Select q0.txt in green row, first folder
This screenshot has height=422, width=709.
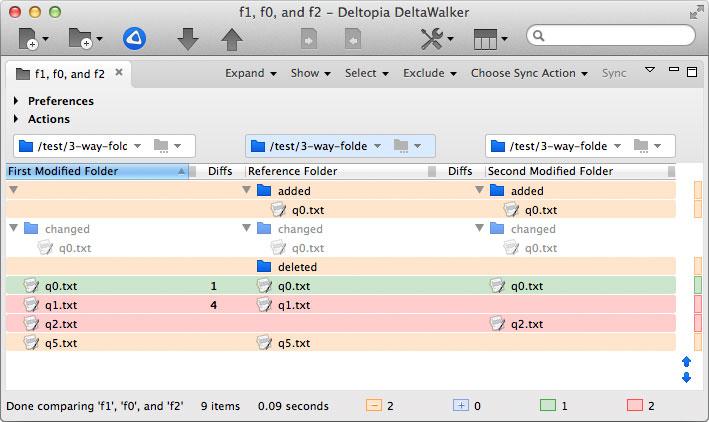point(61,286)
